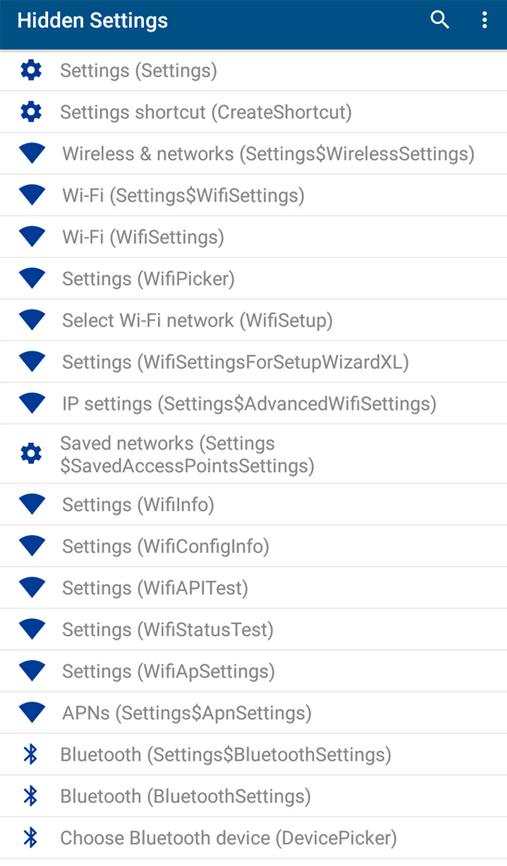The image size is (507, 866).
Task: Tap the Bluetooth icon beside Choose Bluetooth device
Action: click(31, 838)
